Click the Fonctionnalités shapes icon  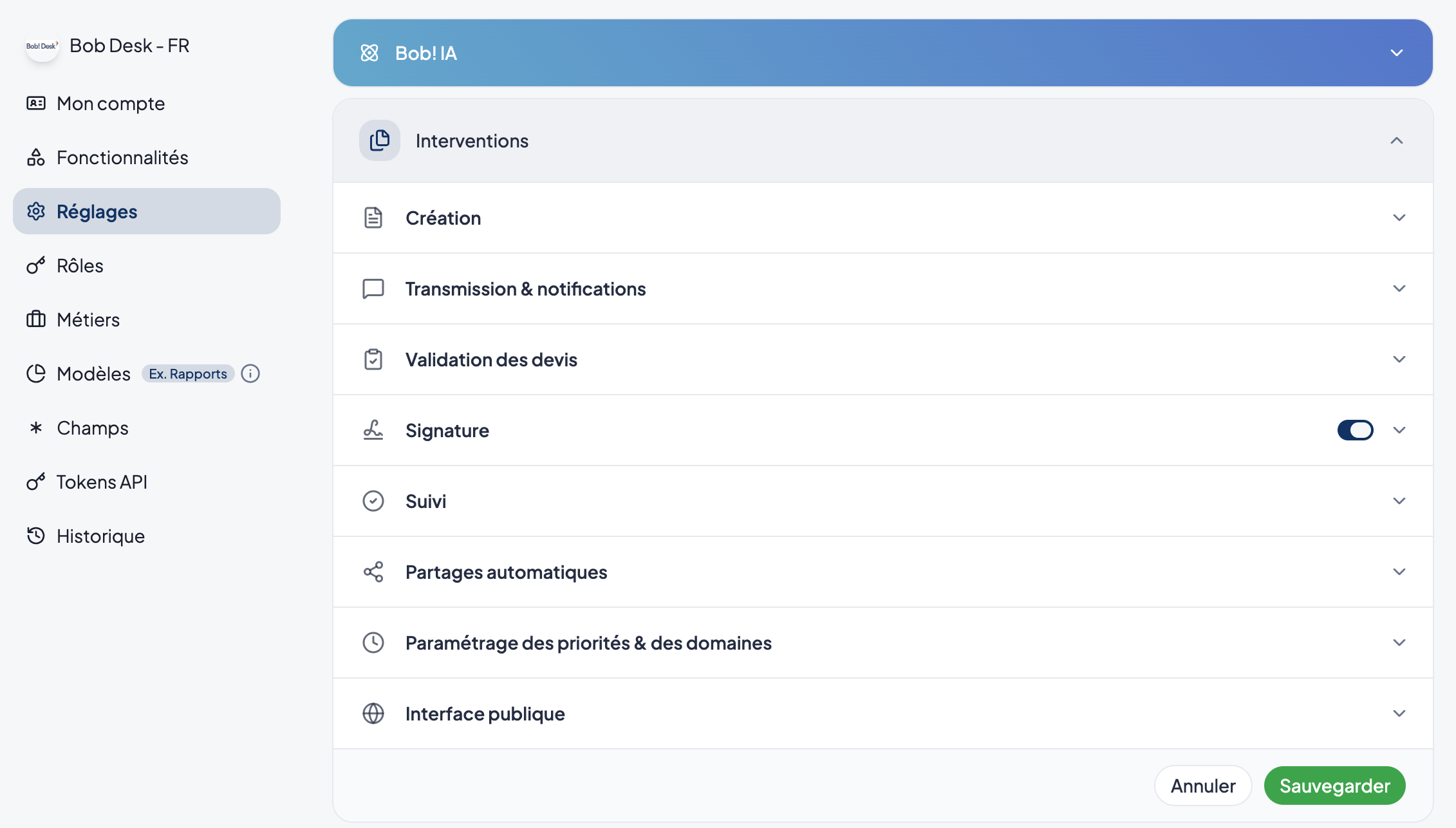(36, 157)
